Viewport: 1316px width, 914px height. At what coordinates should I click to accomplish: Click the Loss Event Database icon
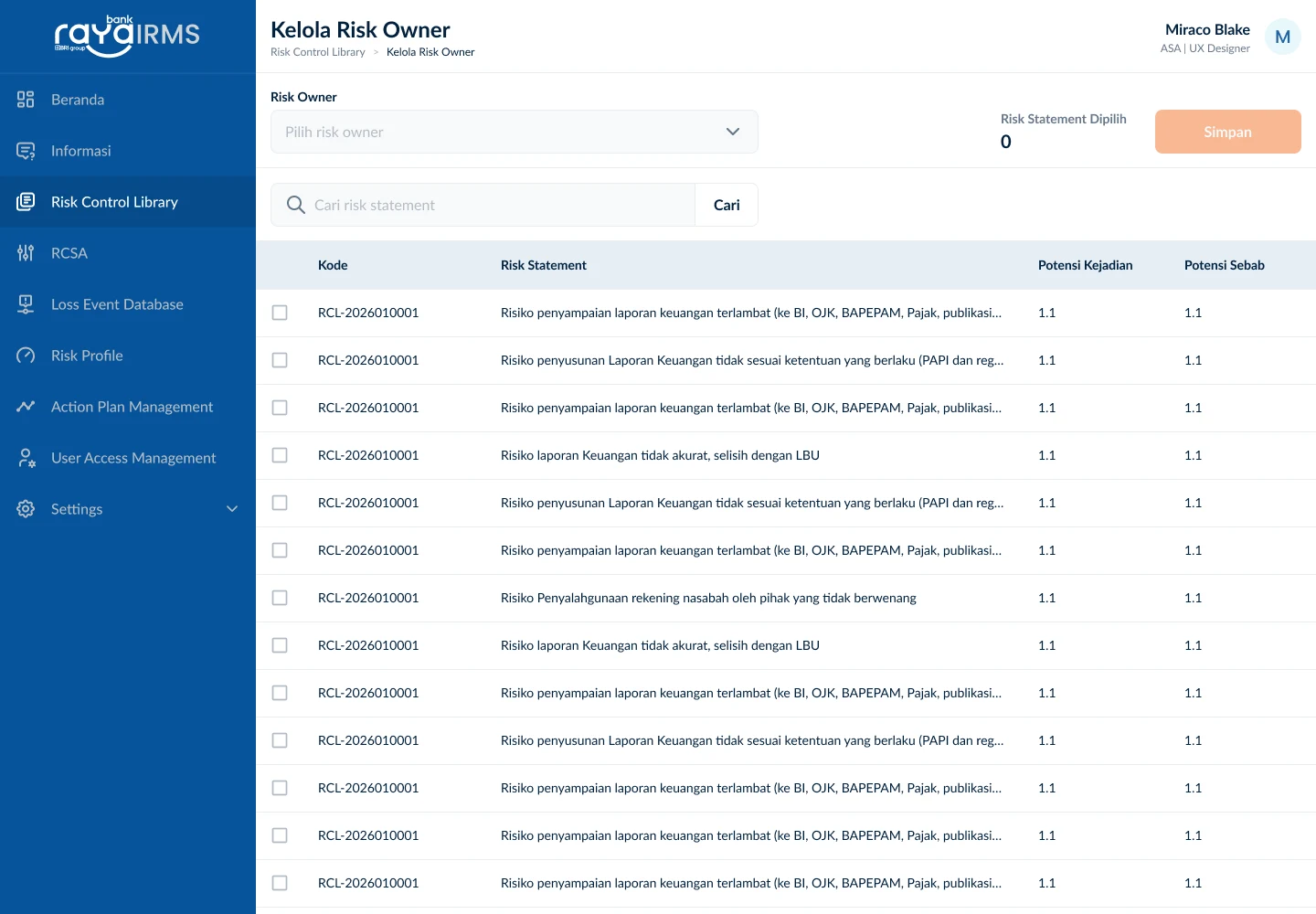click(x=26, y=304)
